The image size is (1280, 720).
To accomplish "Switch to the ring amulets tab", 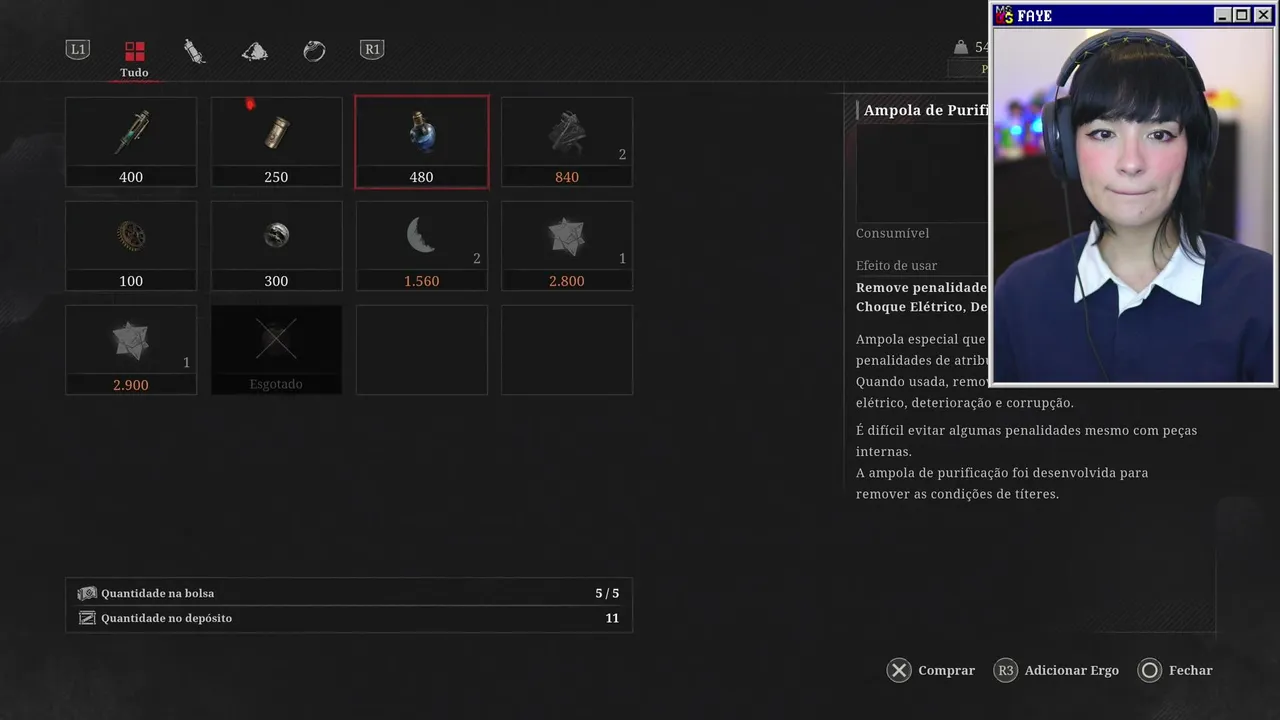I will click(314, 51).
